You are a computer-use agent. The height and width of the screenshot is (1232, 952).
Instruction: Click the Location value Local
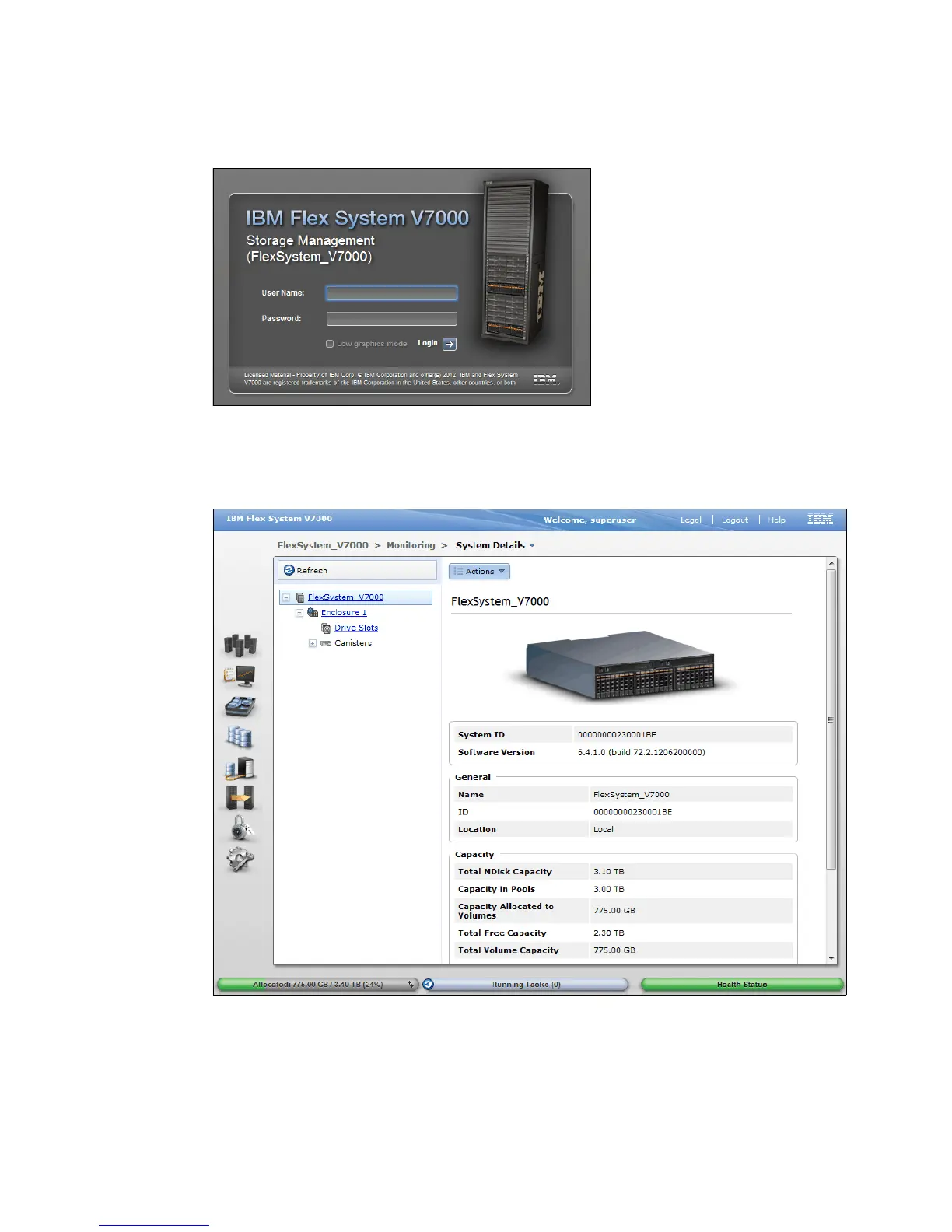tap(603, 829)
